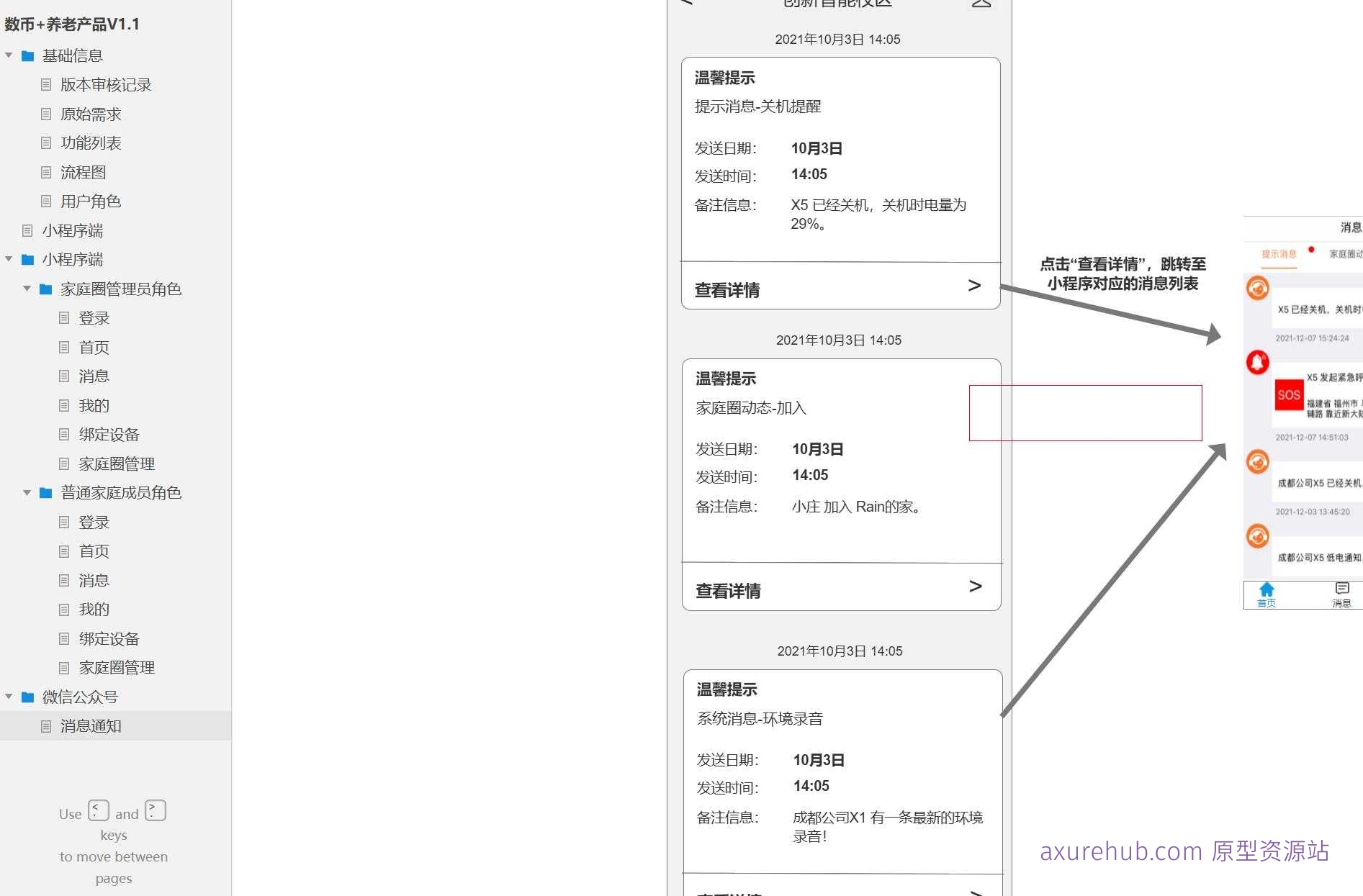
Task: Click the blue folder icon beside 微信公众号
Action: (x=27, y=696)
